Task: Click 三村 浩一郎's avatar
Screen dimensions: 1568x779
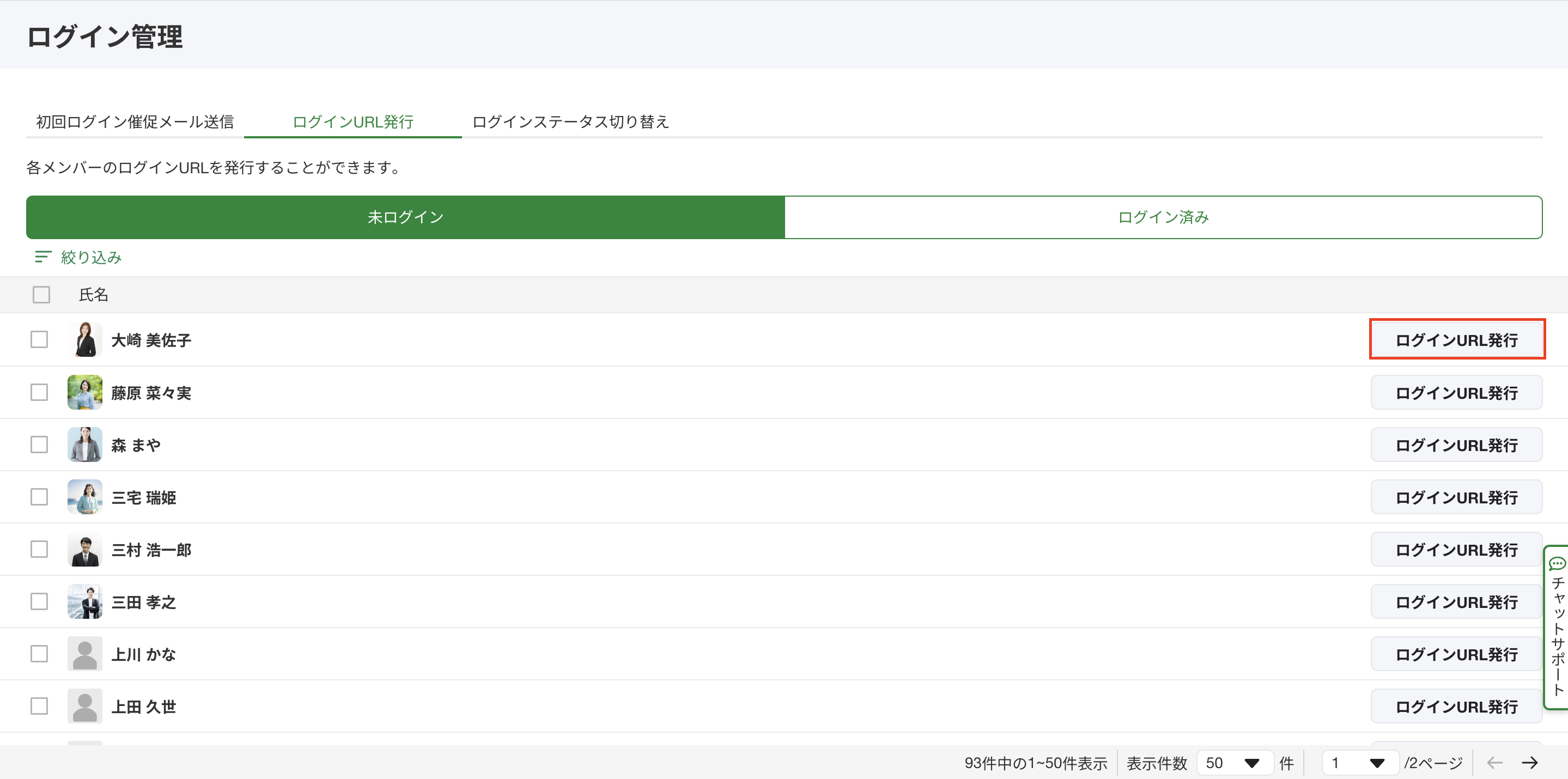Action: tap(84, 549)
